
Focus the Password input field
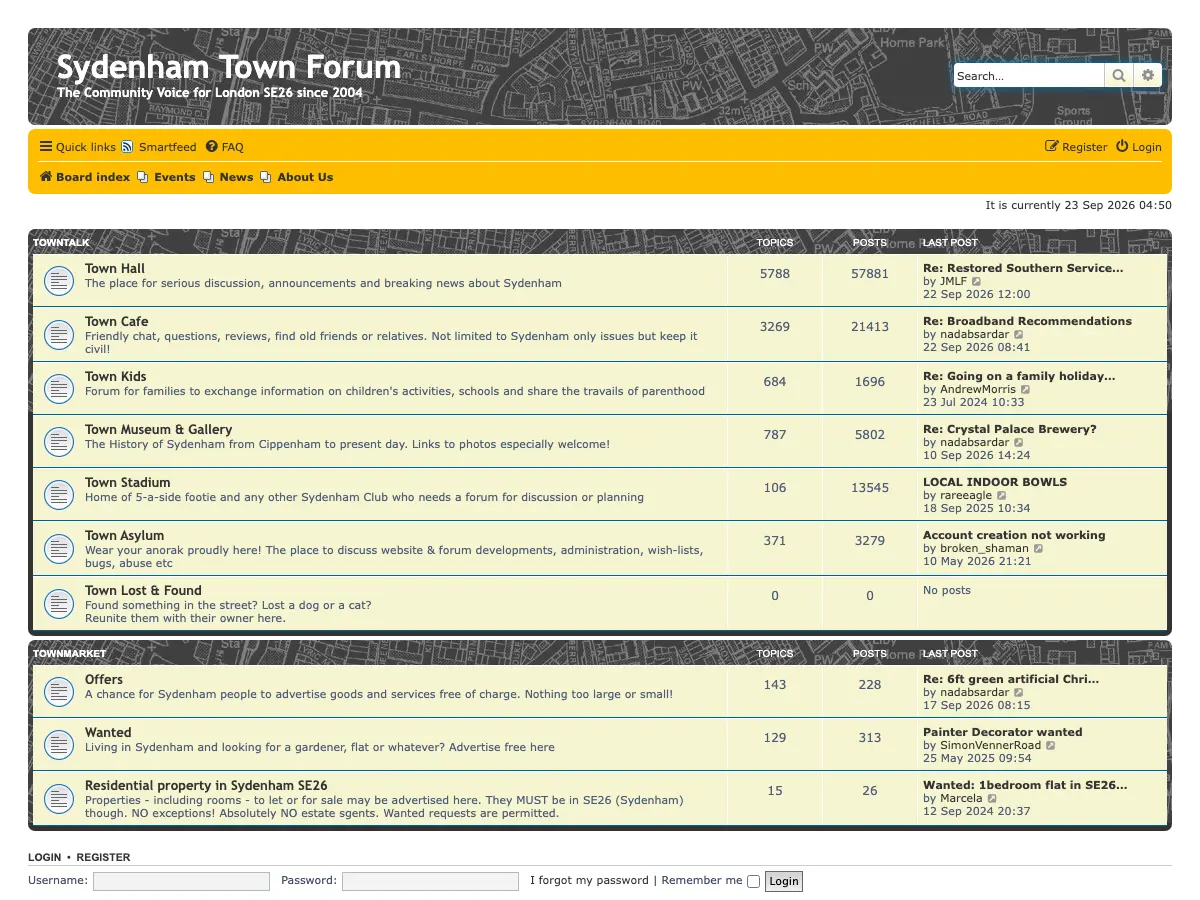point(430,881)
